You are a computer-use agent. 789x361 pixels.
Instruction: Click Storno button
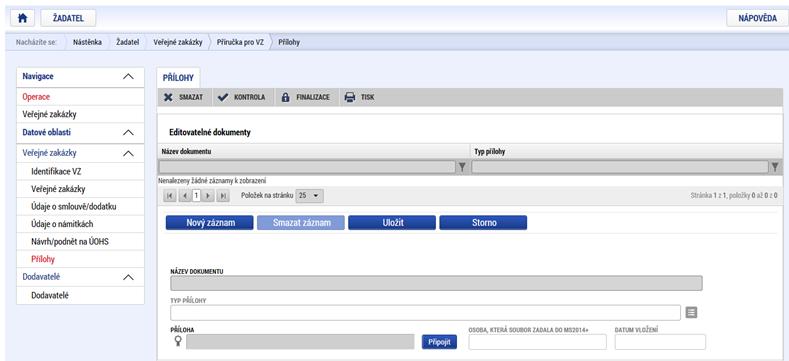tap(483, 223)
